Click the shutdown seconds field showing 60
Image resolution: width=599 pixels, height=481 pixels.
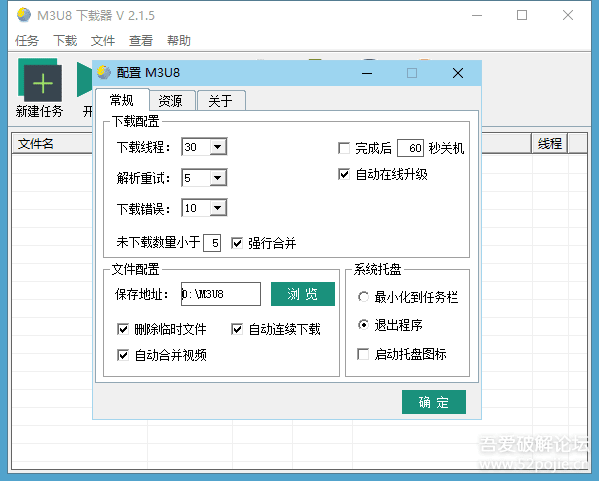(x=410, y=148)
